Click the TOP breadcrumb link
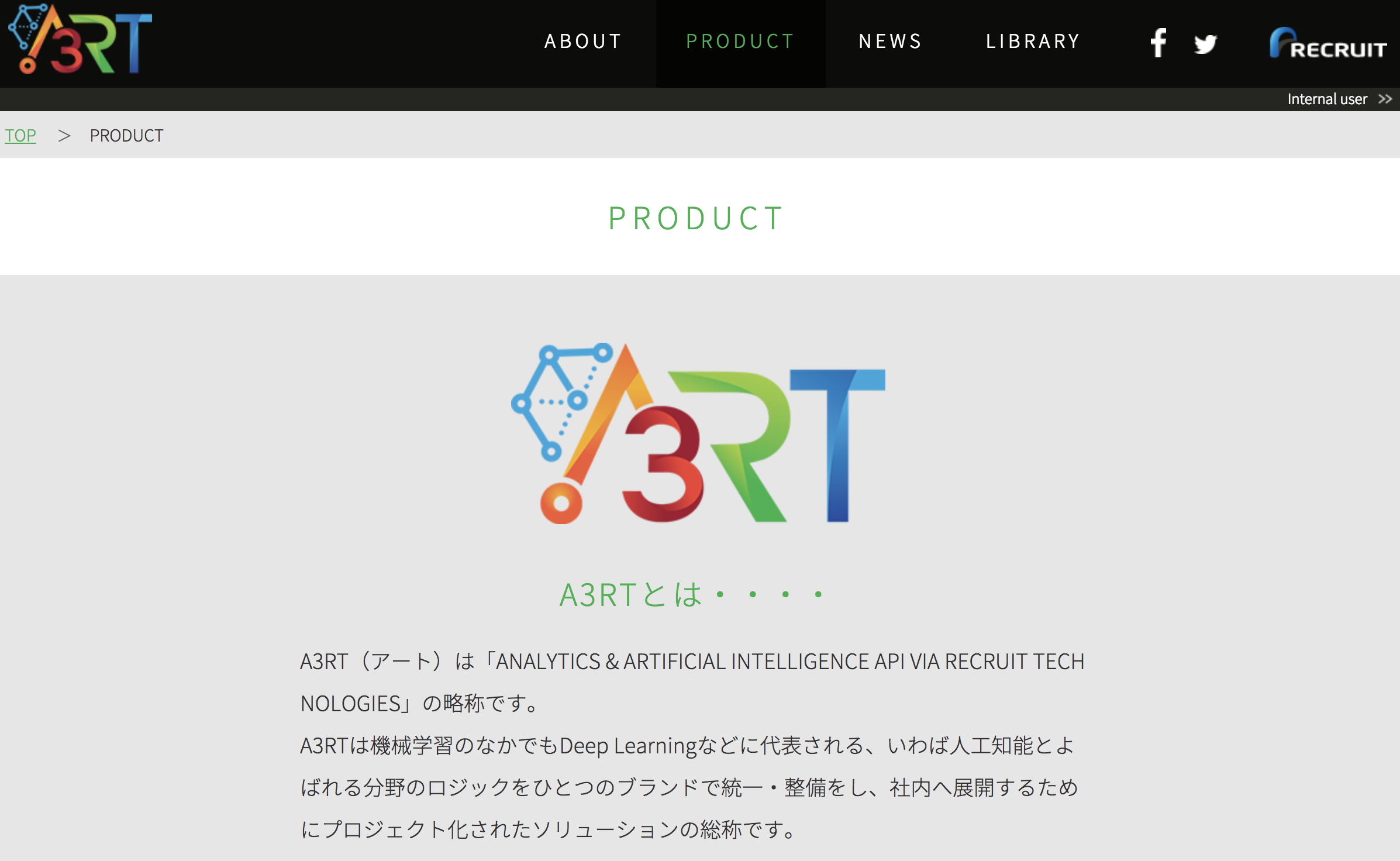This screenshot has height=861, width=1400. (20, 135)
